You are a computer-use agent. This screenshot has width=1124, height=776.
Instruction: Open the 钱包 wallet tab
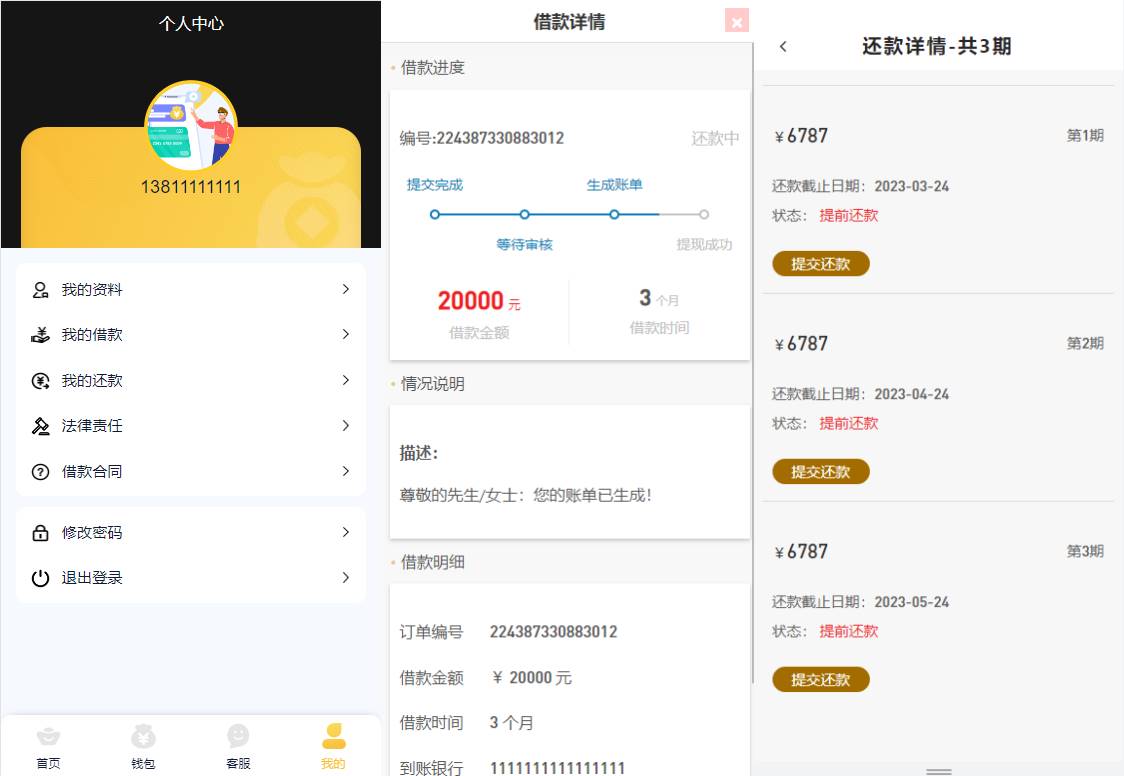pos(143,746)
